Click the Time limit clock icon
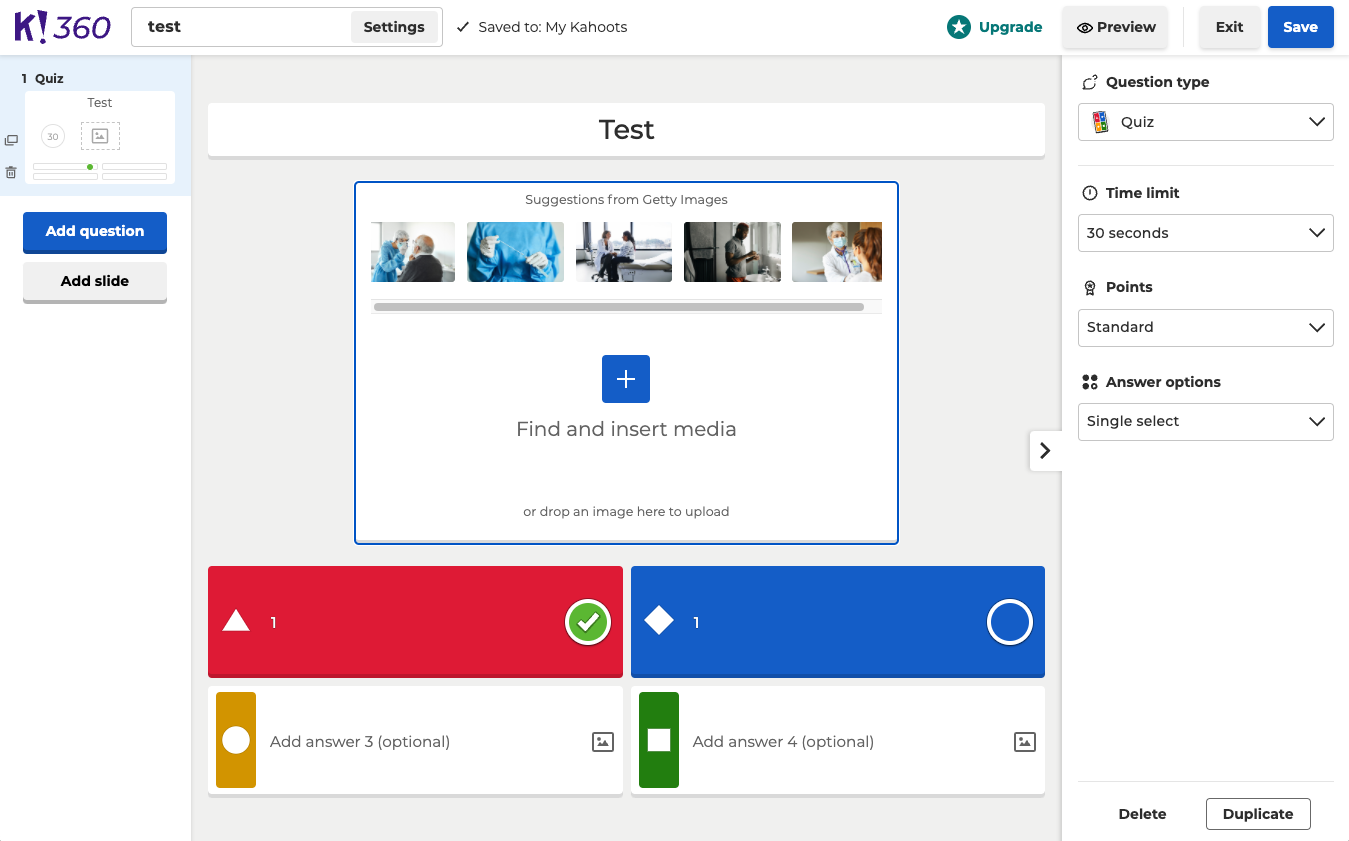This screenshot has height=841, width=1349. (1090, 193)
